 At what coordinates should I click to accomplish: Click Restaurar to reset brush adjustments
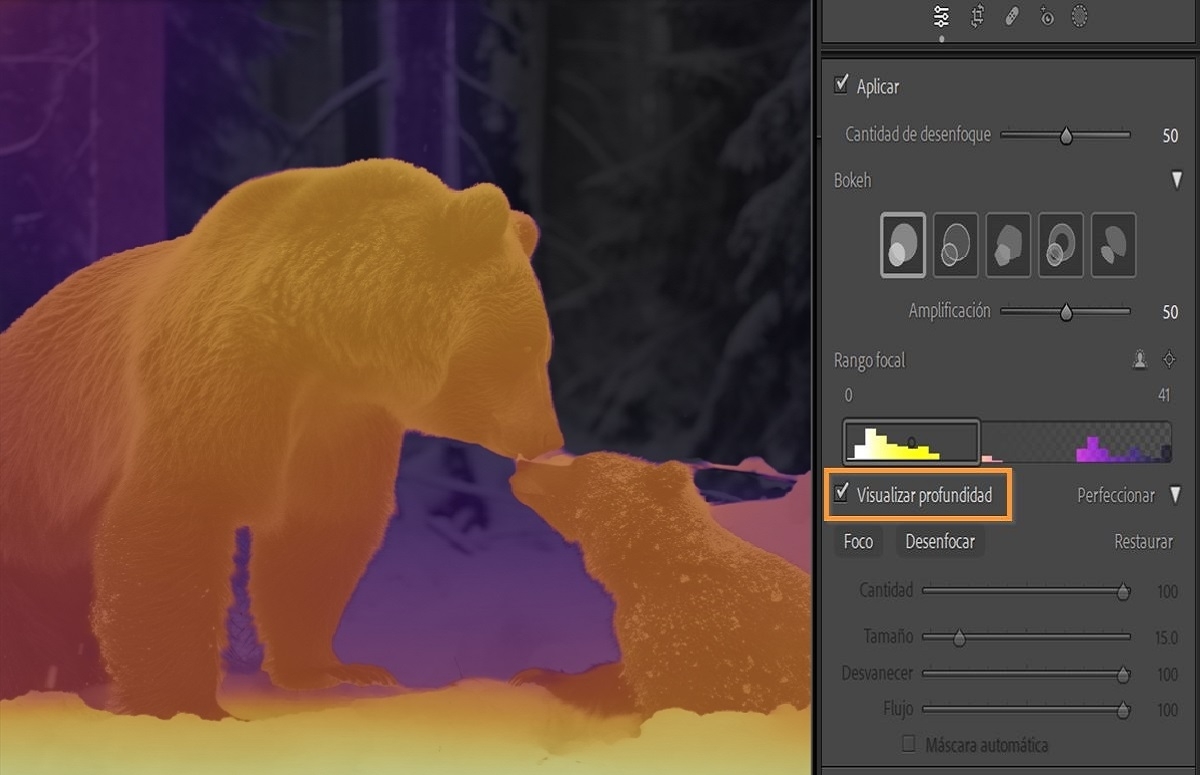pyautogui.click(x=1145, y=541)
